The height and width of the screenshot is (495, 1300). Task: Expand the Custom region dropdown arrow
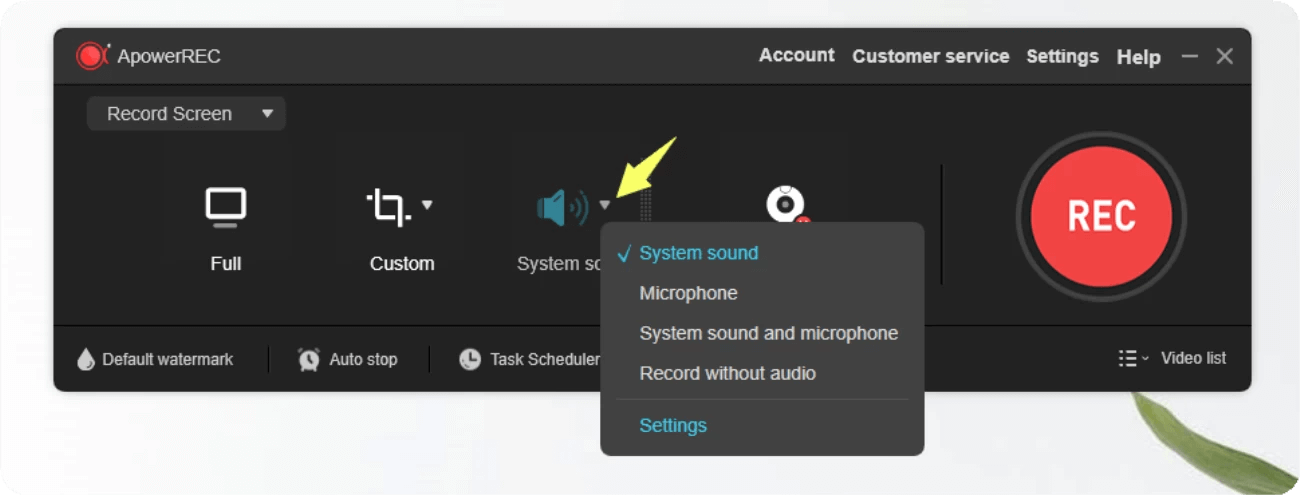point(427,204)
